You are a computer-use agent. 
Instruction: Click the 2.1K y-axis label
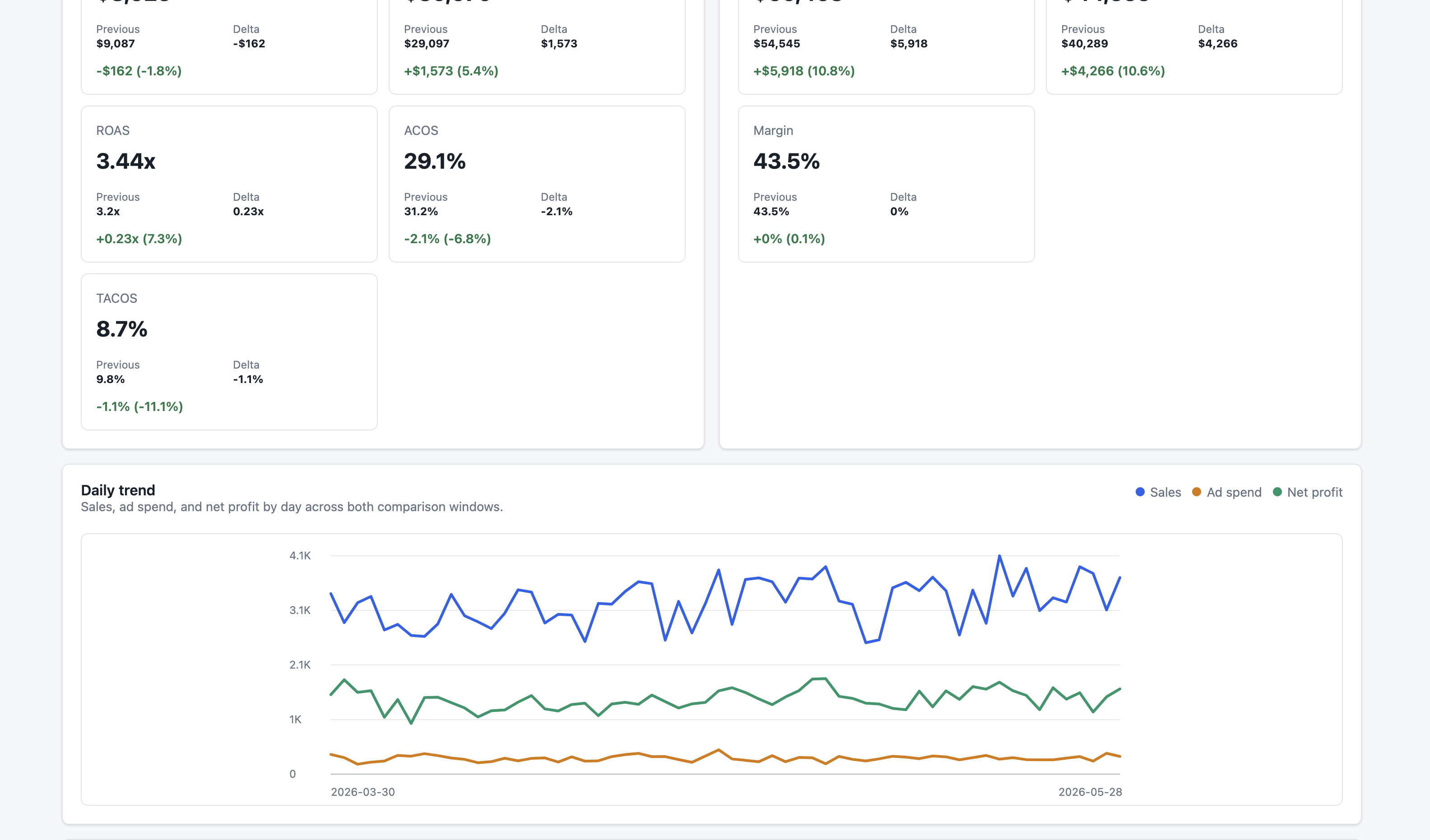300,665
